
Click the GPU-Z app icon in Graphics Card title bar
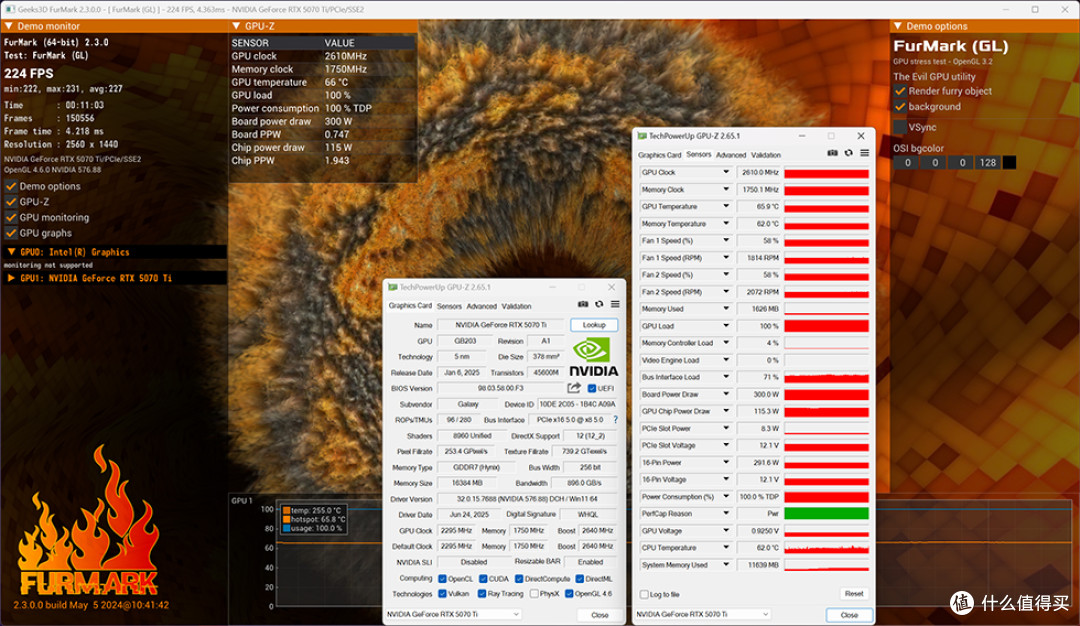393,287
